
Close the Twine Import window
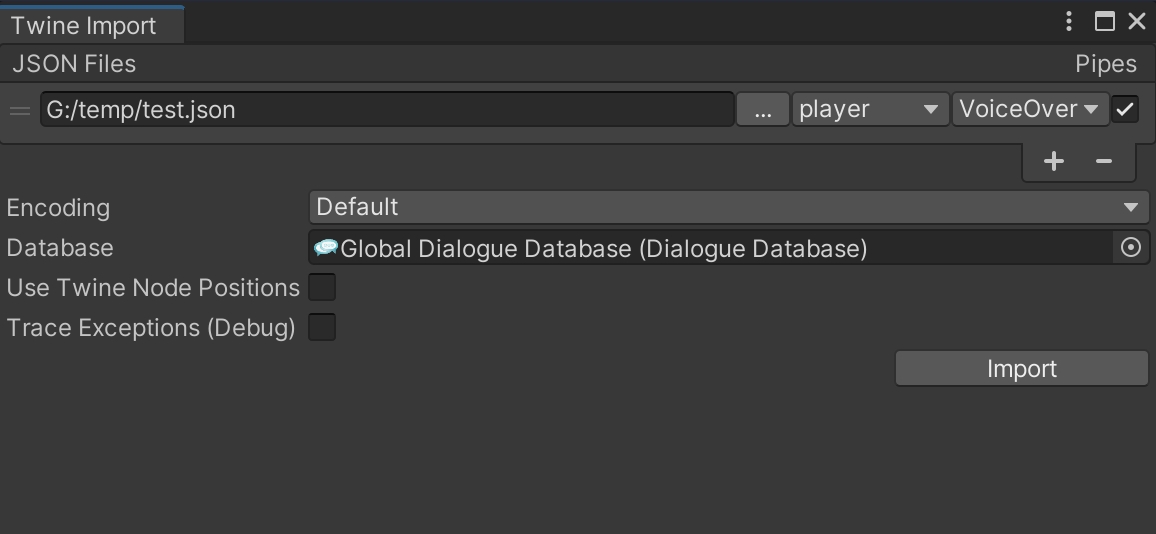coord(1137,21)
